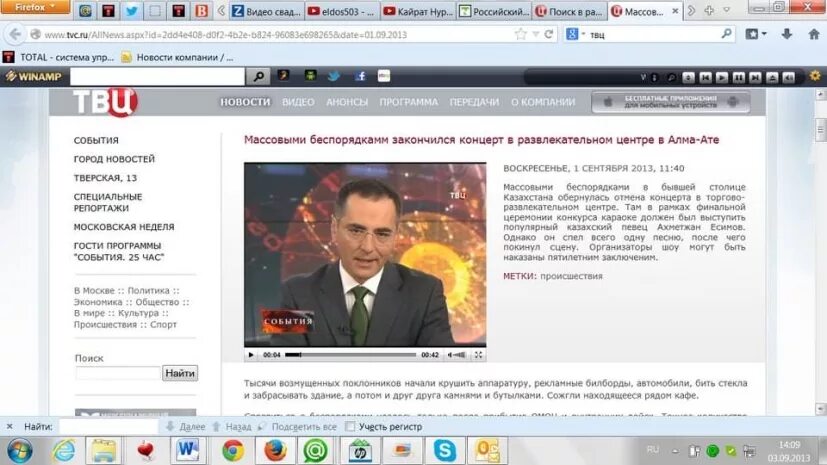
Task: Open the Google search engine dropdown
Action: pyautogui.click(x=575, y=34)
